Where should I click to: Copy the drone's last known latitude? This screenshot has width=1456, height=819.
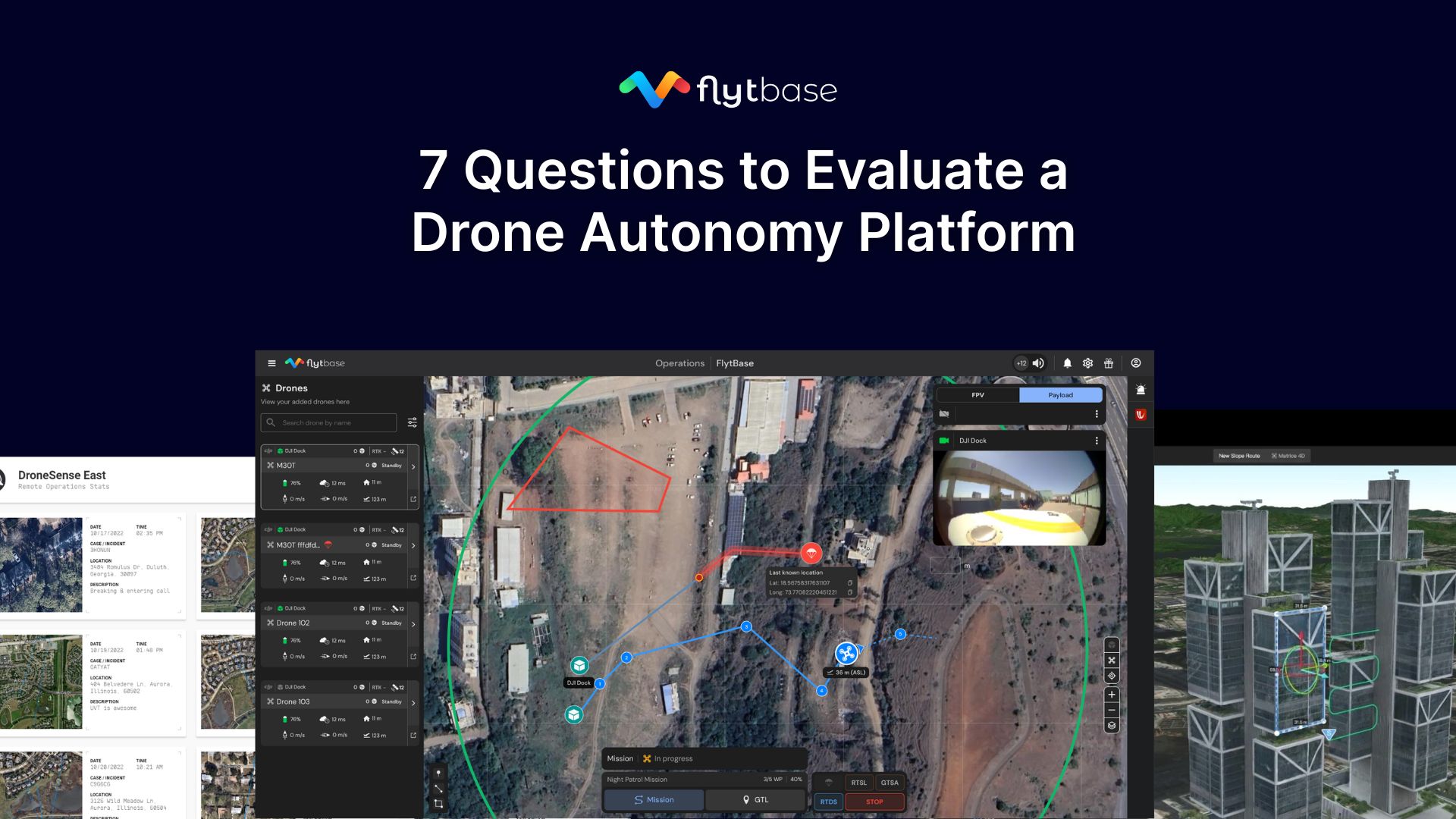point(851,584)
